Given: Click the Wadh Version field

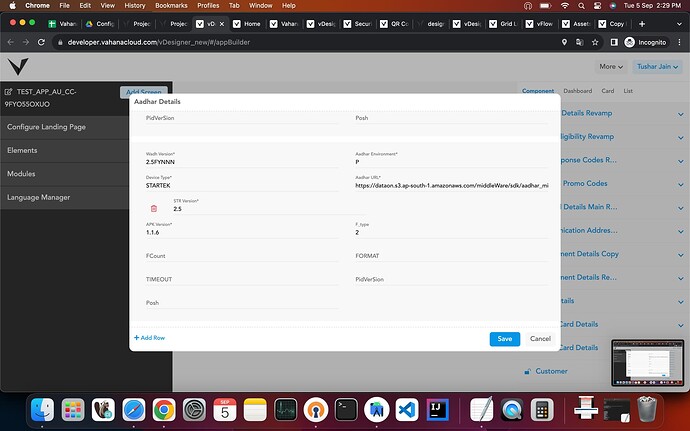Looking at the screenshot, I should pyautogui.click(x=242, y=159).
